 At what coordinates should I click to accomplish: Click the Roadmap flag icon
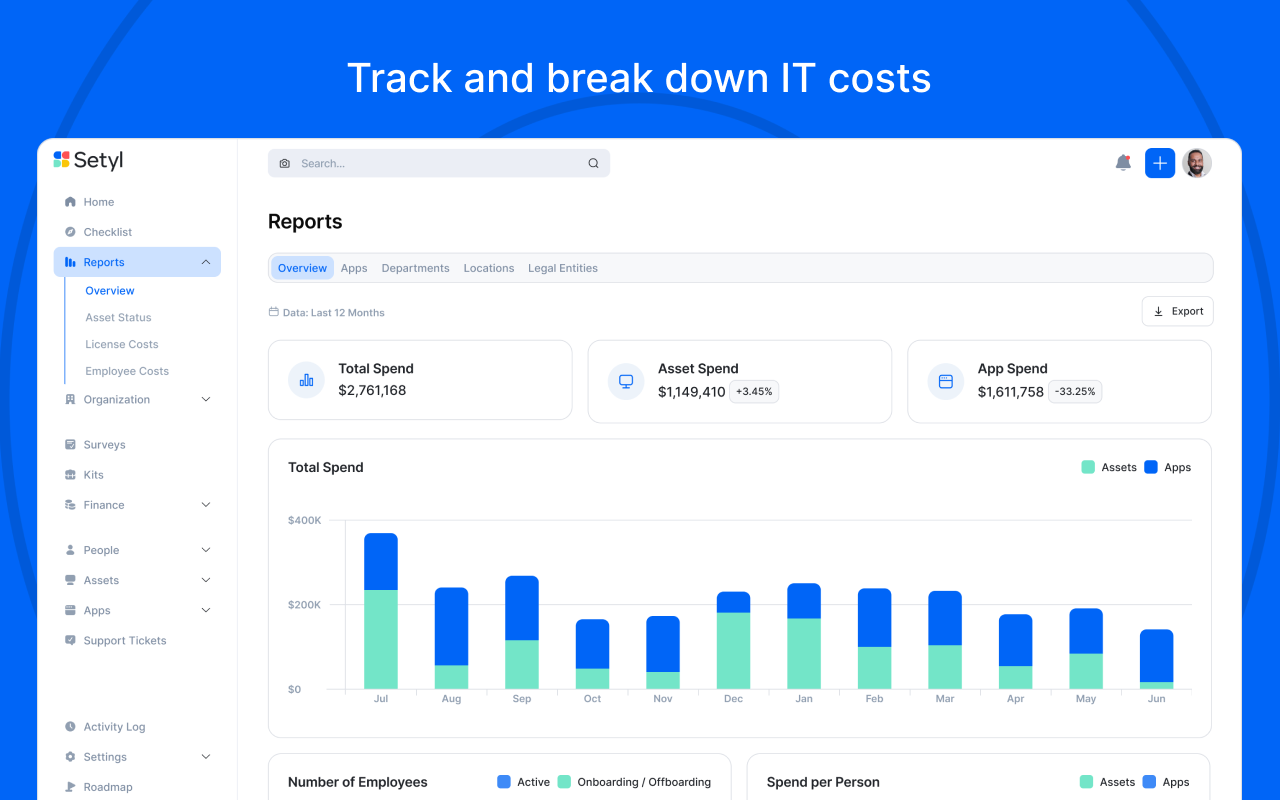pos(70,787)
